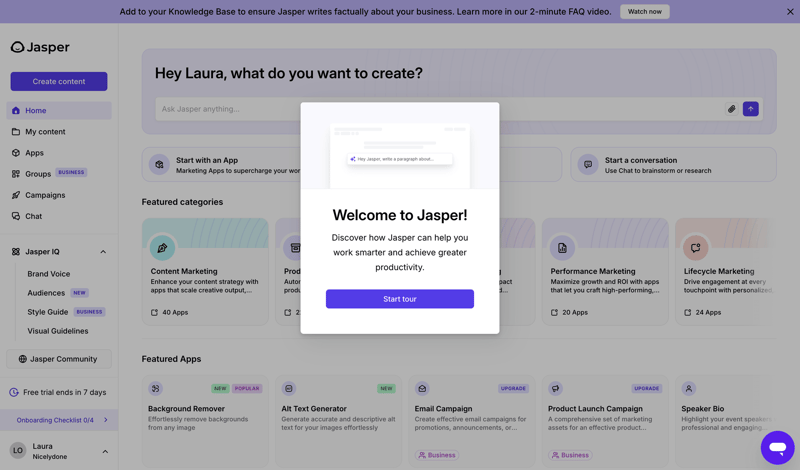Click the Content Marketing pen icon
800x470 pixels.
pos(162,248)
